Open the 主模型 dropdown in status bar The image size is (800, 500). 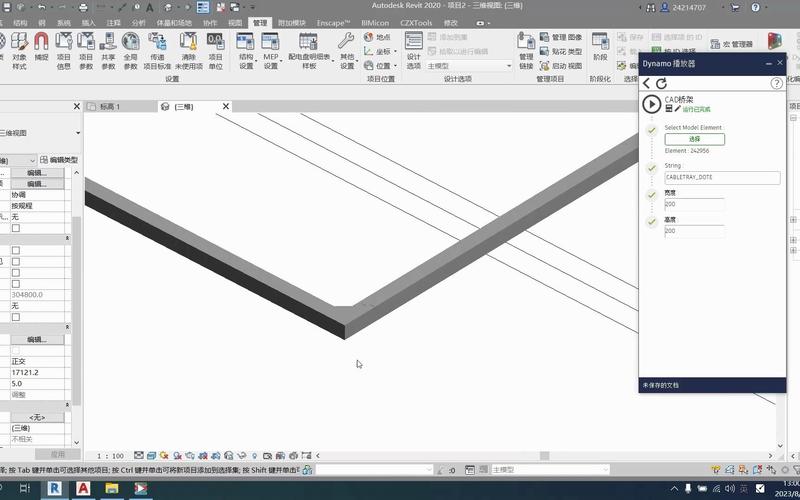550,469
